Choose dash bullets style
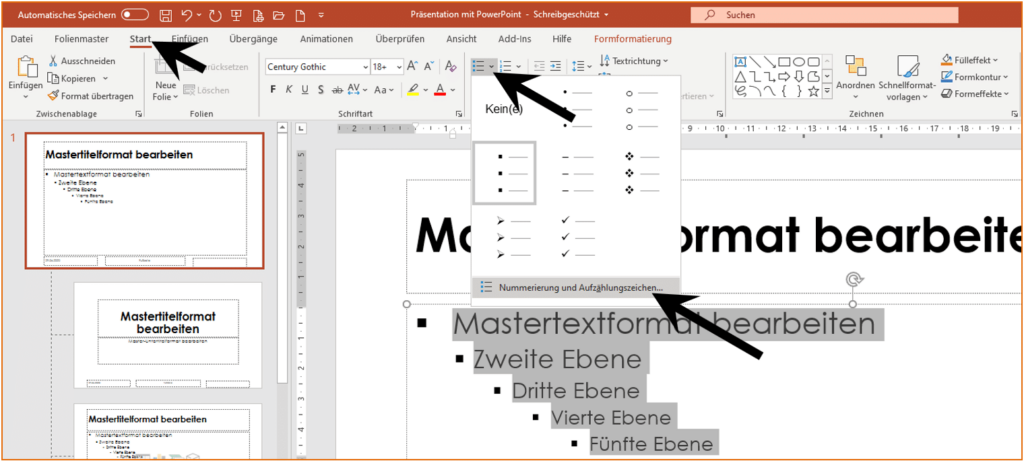This screenshot has width=1024, height=461. tap(577, 173)
